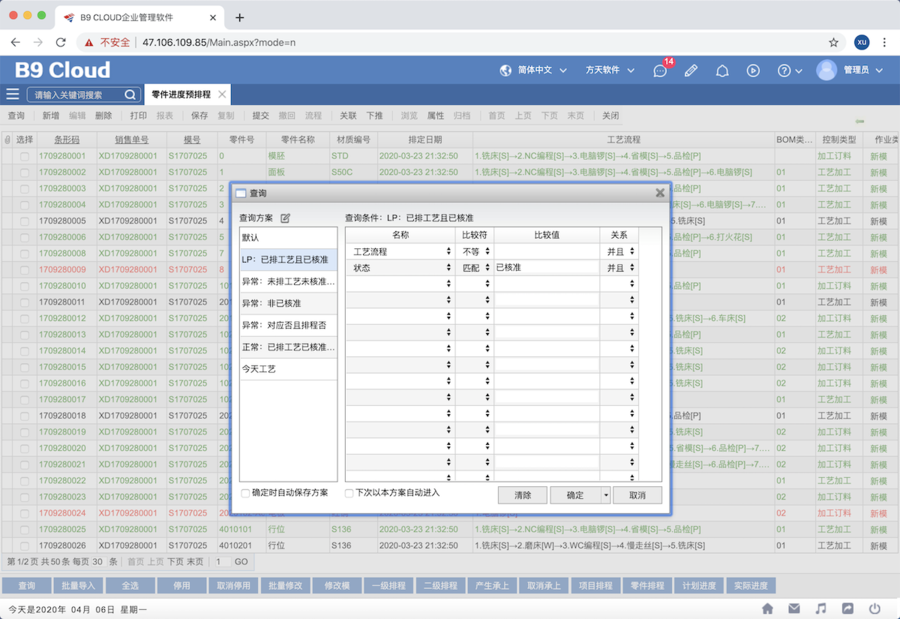
Task: Expand the 确定 button dropdown arrow
Action: [606, 495]
